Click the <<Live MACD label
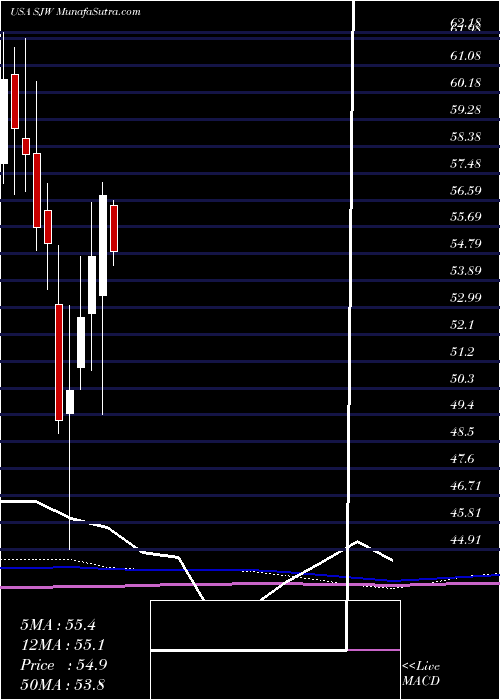 pyautogui.click(x=421, y=674)
